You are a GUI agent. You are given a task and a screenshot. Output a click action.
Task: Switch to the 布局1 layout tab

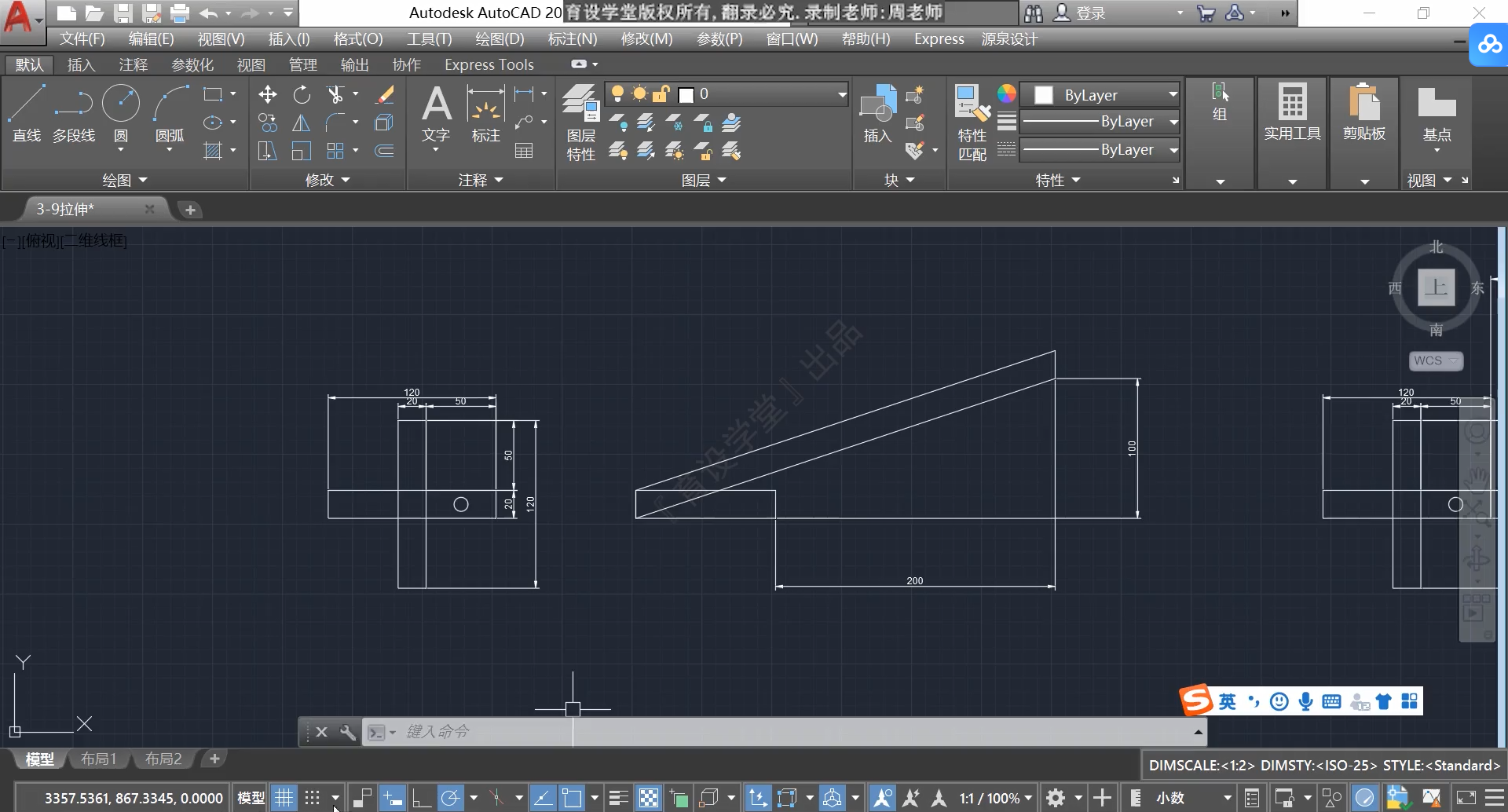98,759
